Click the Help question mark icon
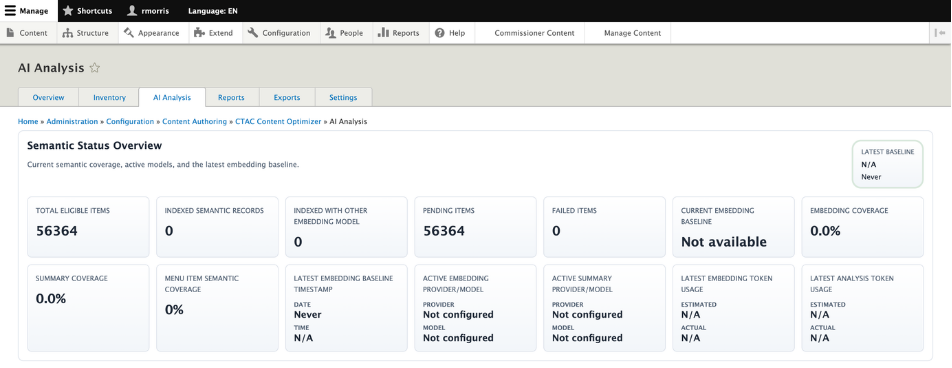 pos(440,33)
